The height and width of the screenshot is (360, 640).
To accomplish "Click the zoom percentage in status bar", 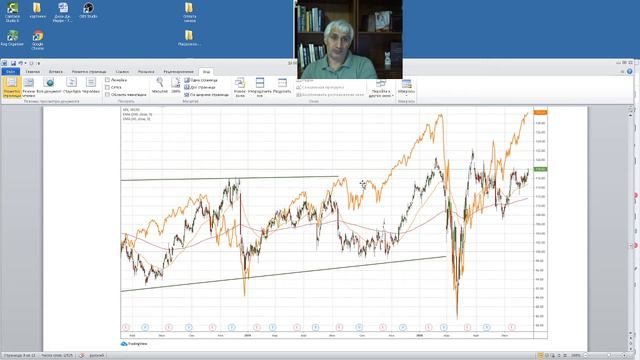I will click(x=576, y=356).
